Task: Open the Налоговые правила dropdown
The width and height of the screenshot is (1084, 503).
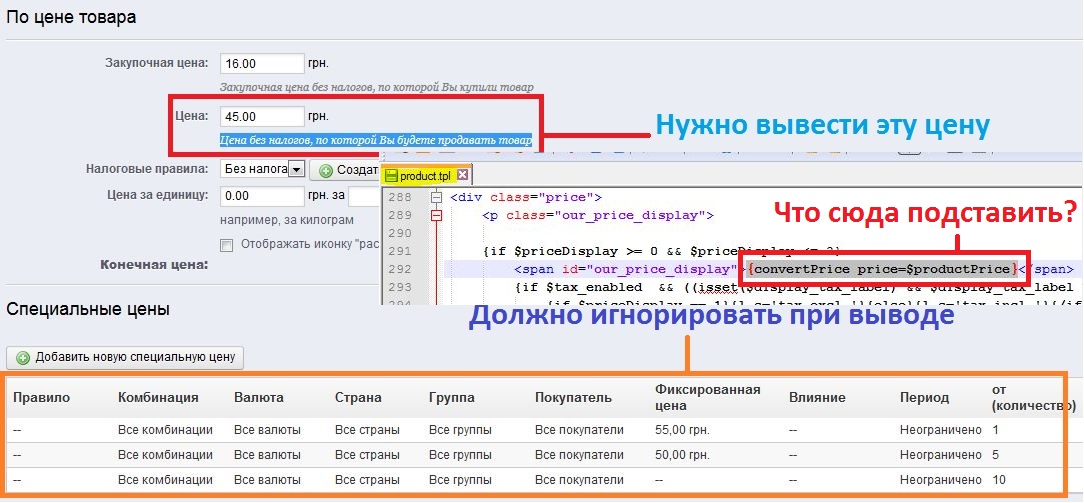Action: coord(296,170)
